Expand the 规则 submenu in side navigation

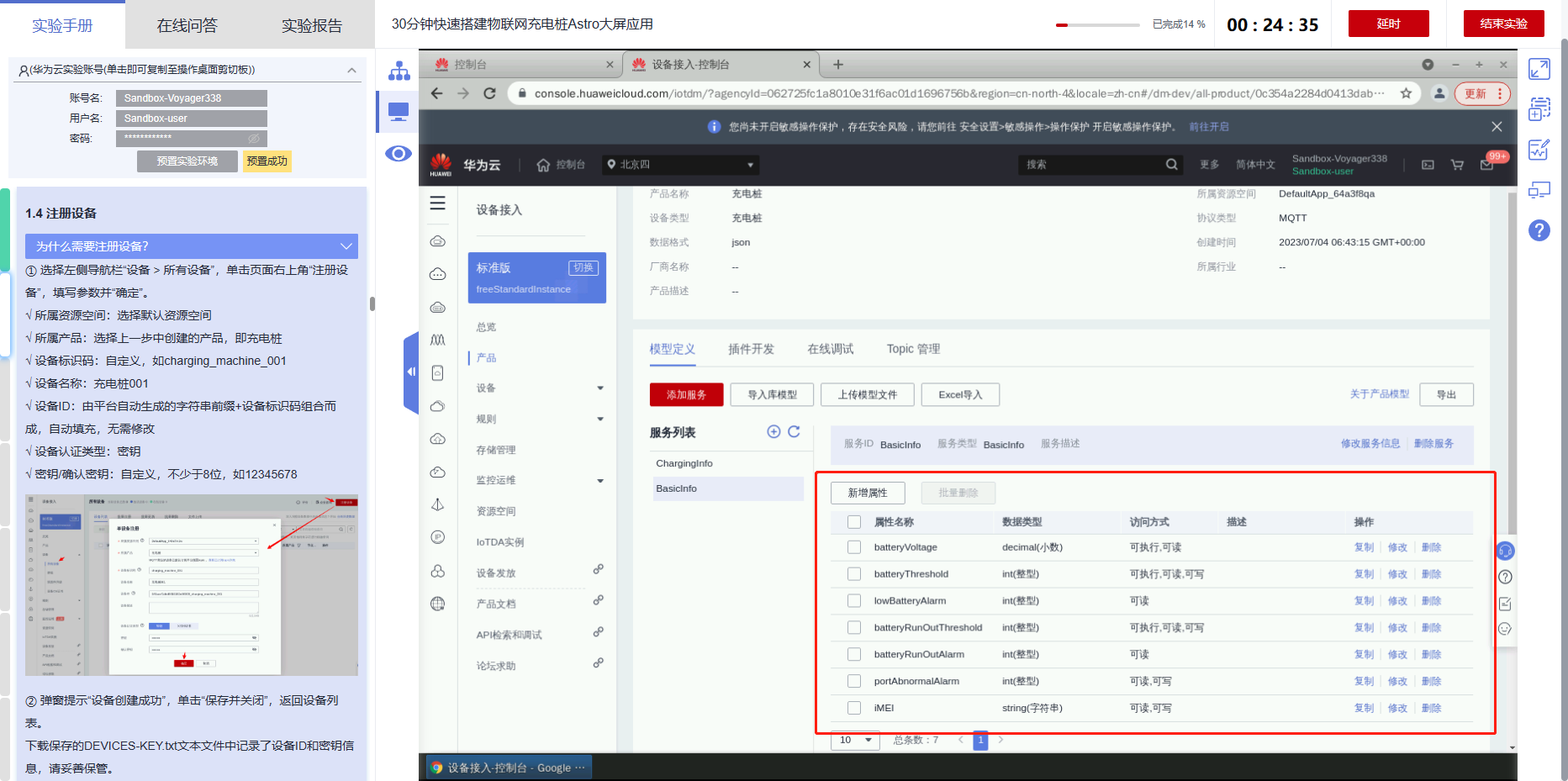(600, 420)
